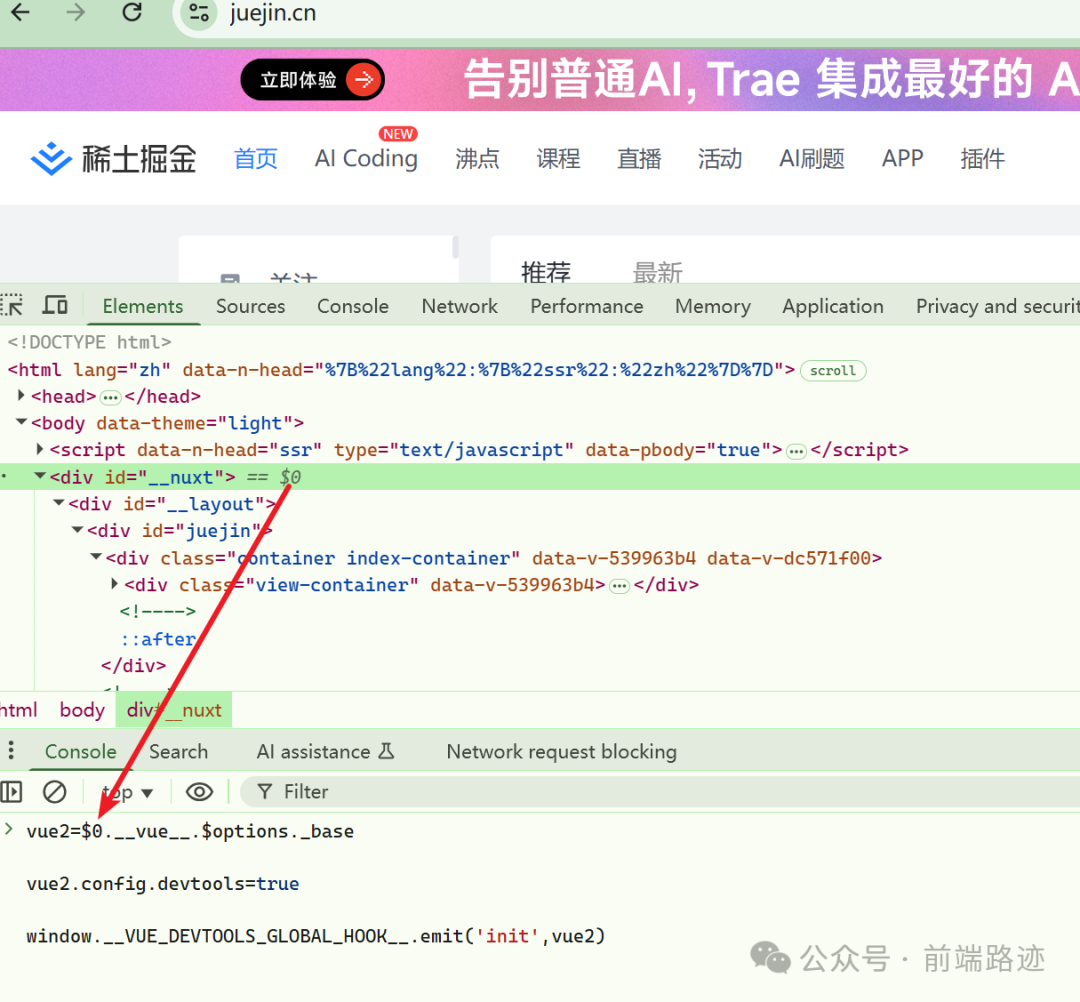Toggle the console sidebar icon
The image size is (1080, 1002).
click(12, 792)
